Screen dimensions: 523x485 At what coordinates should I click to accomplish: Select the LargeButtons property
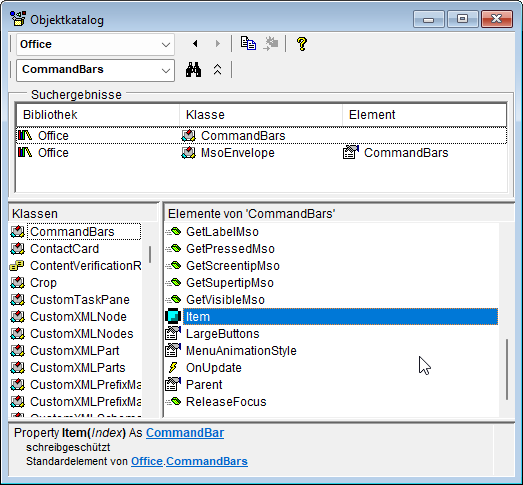tap(222, 334)
